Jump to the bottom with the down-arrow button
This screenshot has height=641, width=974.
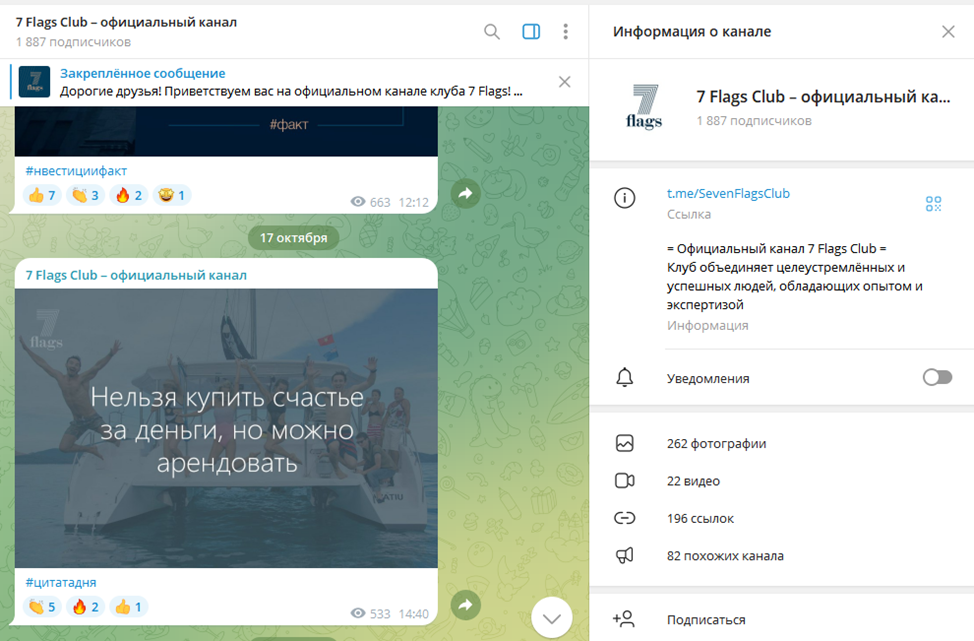click(552, 618)
